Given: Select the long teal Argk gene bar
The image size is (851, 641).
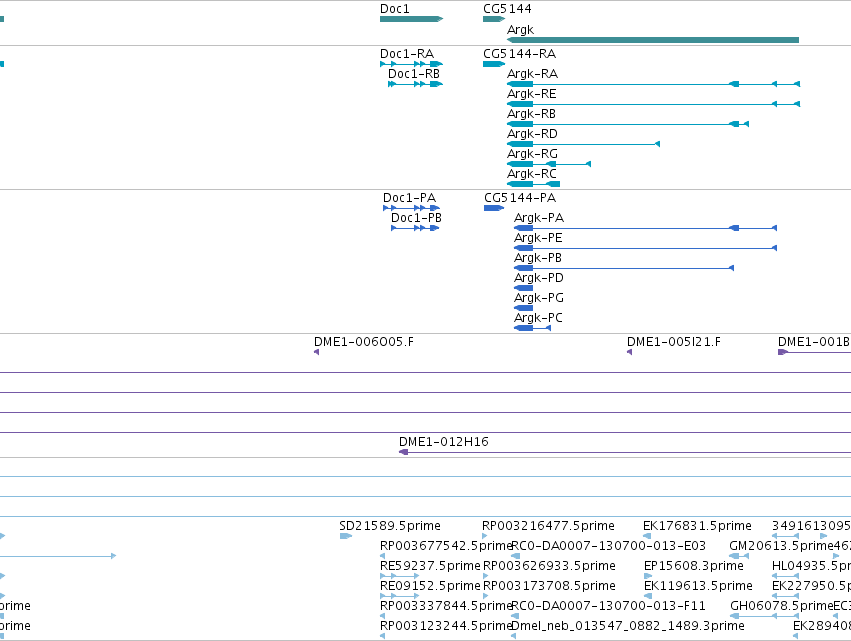Looking at the screenshot, I should tap(653, 40).
